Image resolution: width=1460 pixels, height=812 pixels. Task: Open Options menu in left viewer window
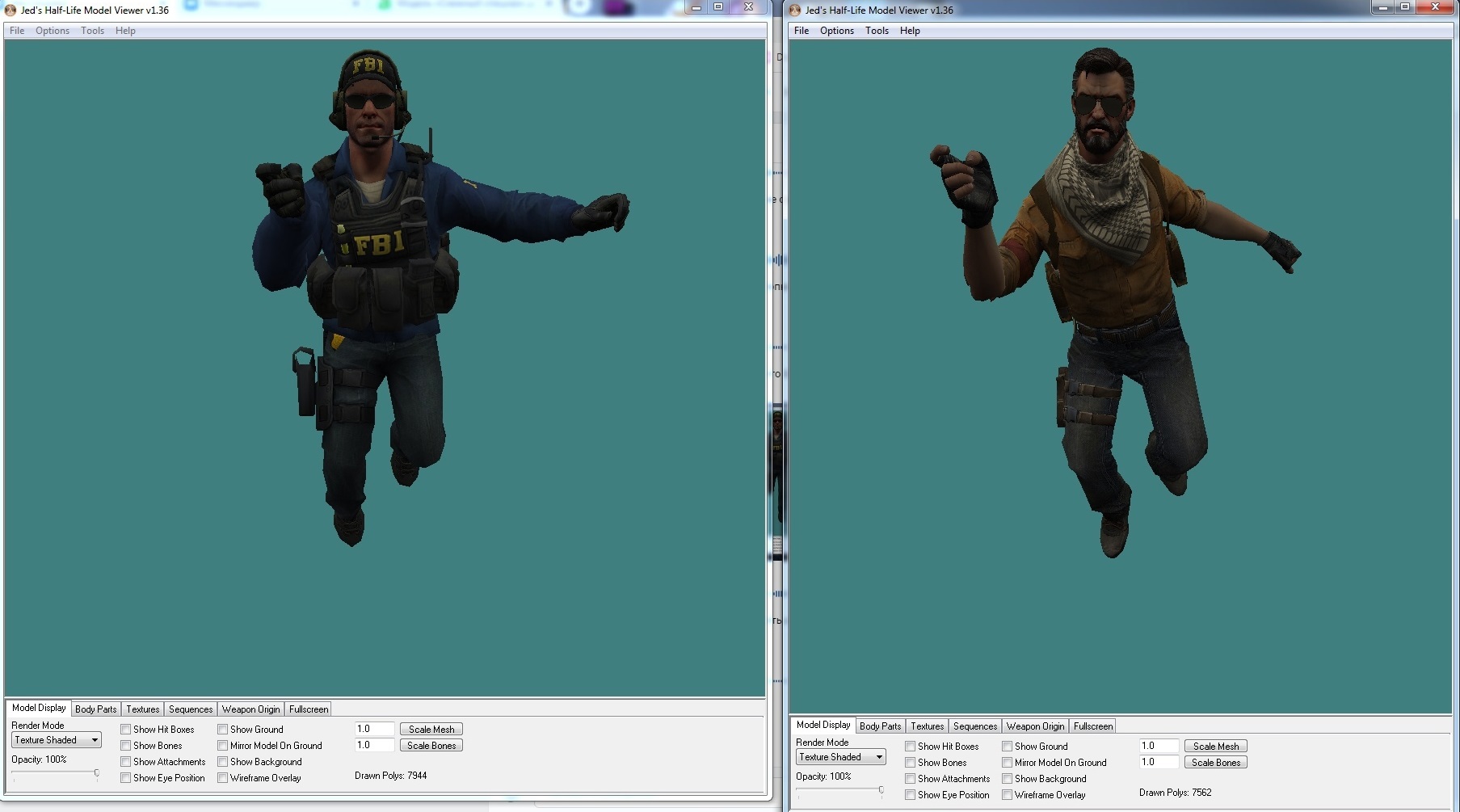coord(53,31)
